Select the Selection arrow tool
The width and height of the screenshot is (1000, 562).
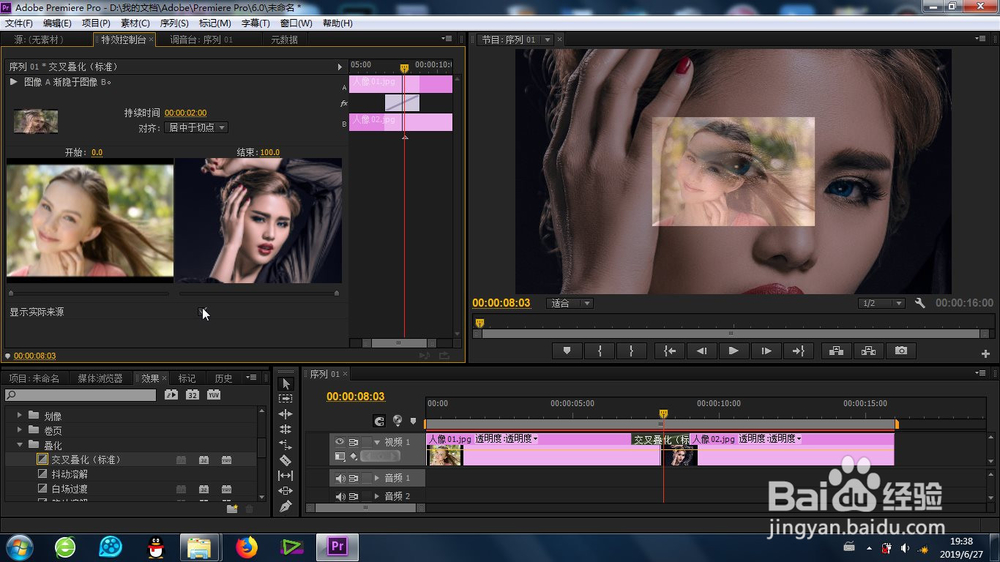[286, 384]
